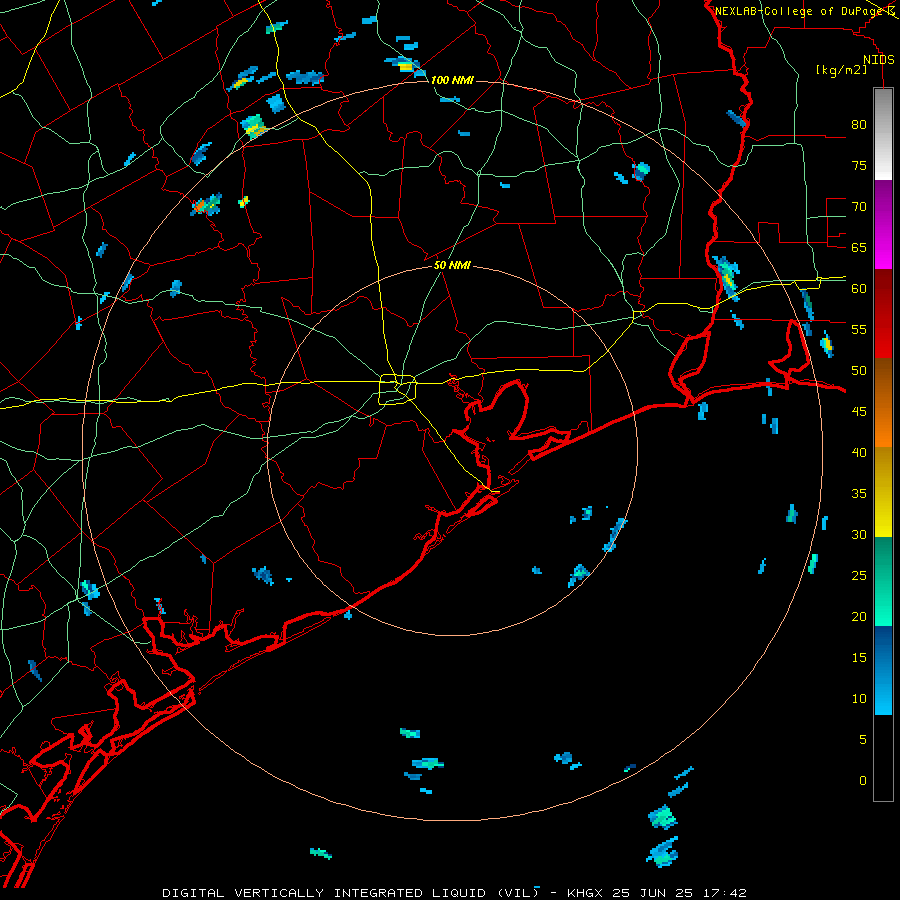Click the [kg/m2] units label
The width and height of the screenshot is (900, 900).
click(841, 70)
